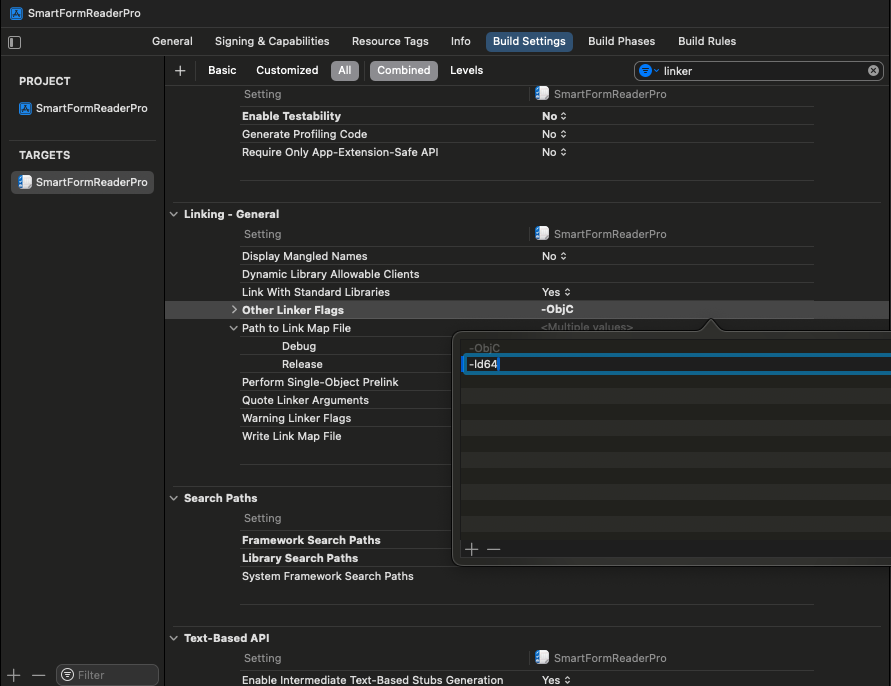Select the Combined view mode

tap(404, 70)
